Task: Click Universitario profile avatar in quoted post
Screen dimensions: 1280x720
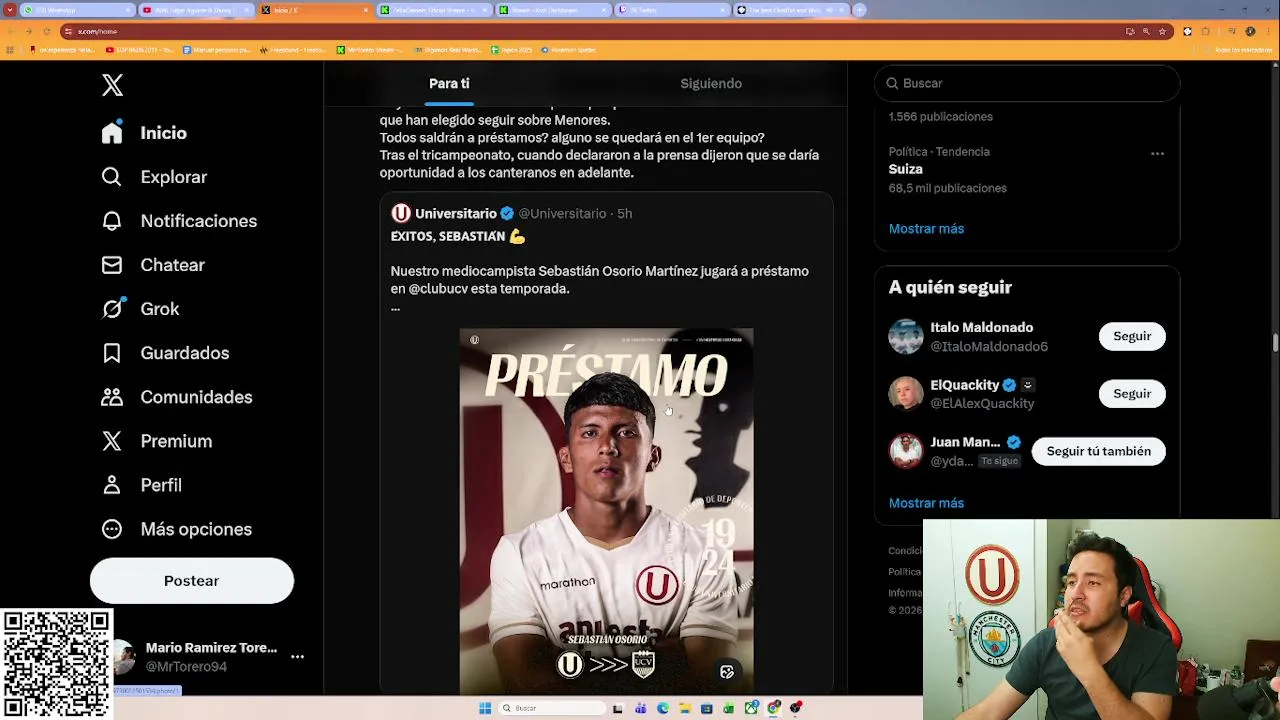Action: [401, 213]
